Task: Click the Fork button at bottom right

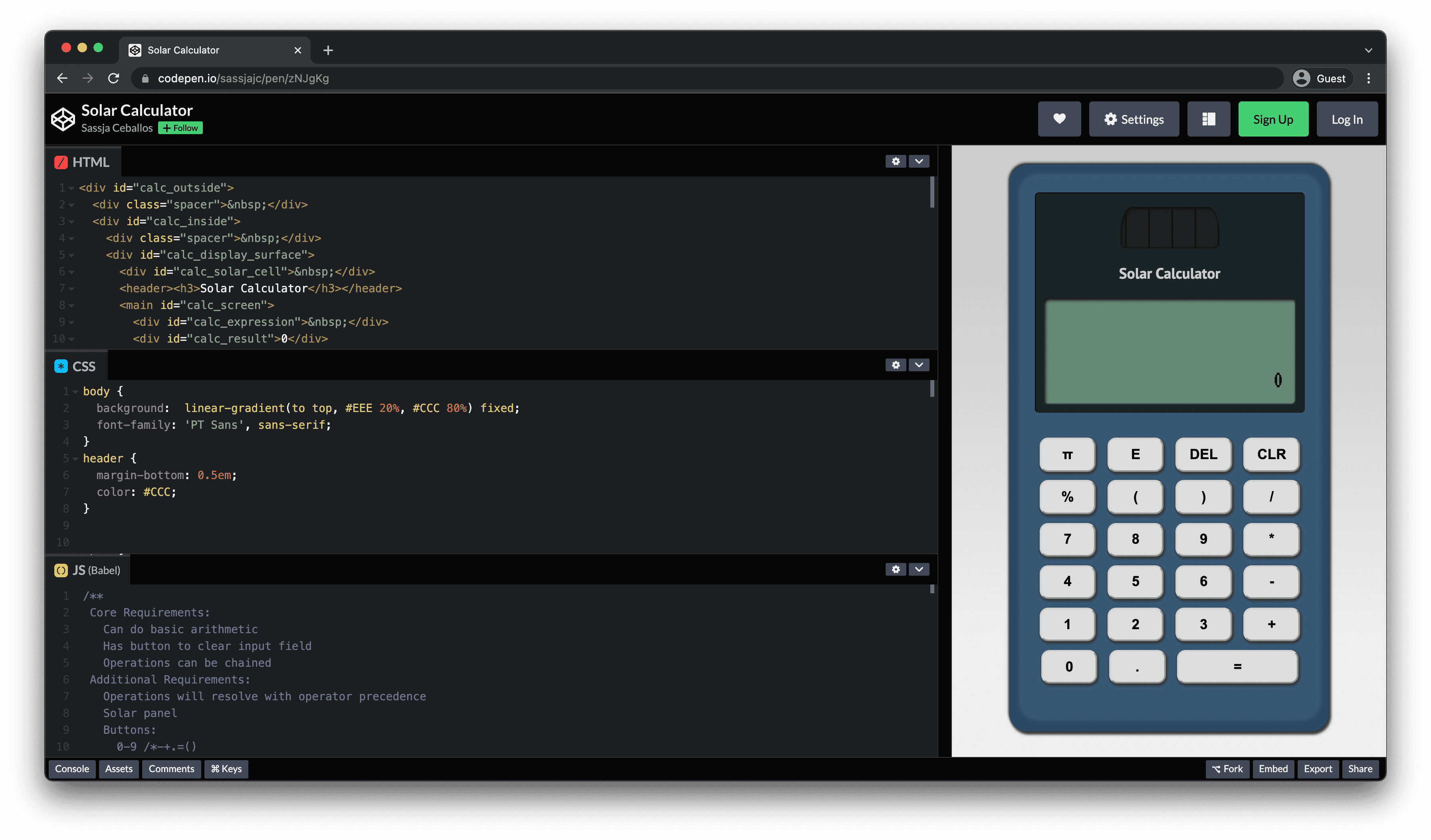Action: pyautogui.click(x=1228, y=768)
